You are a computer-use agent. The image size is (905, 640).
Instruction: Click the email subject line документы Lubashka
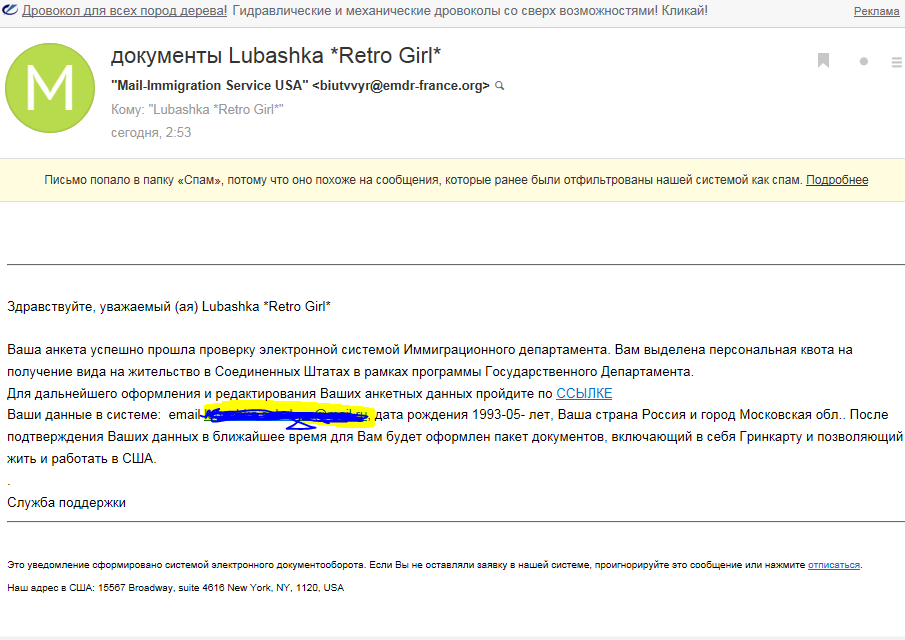(275, 54)
